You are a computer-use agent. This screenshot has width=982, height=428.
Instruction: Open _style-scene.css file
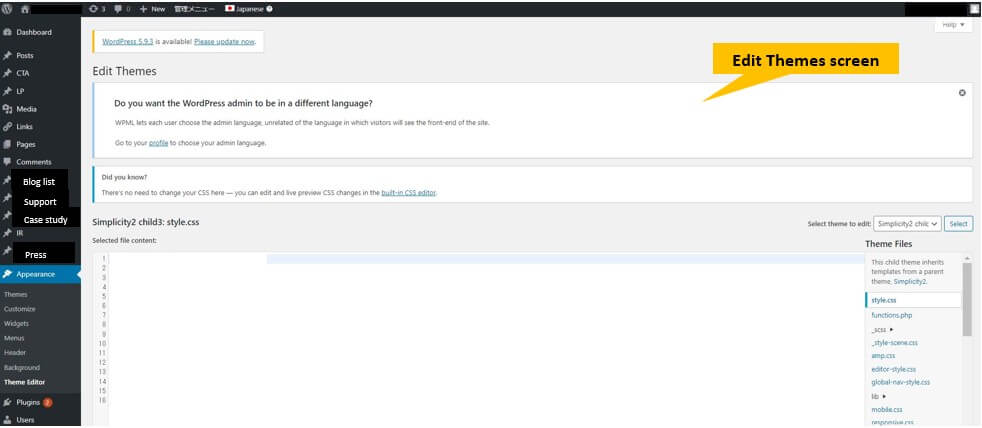point(894,343)
